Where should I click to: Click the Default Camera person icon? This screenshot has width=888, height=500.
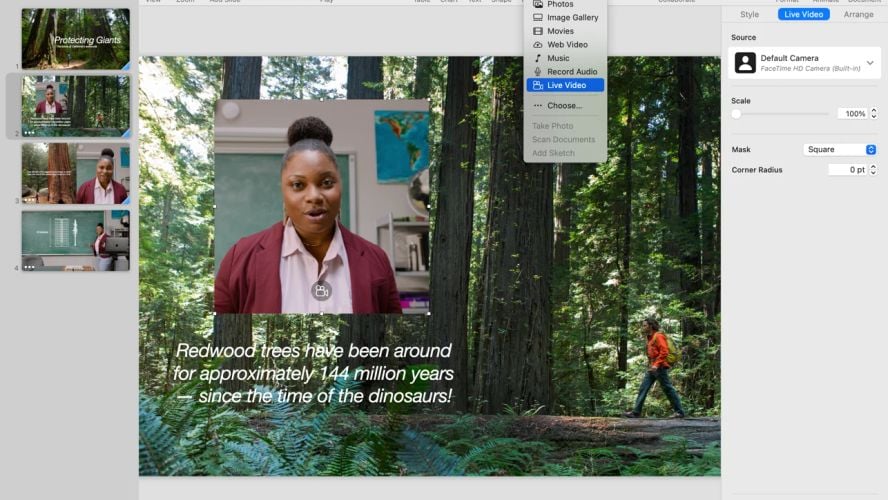[x=745, y=62]
